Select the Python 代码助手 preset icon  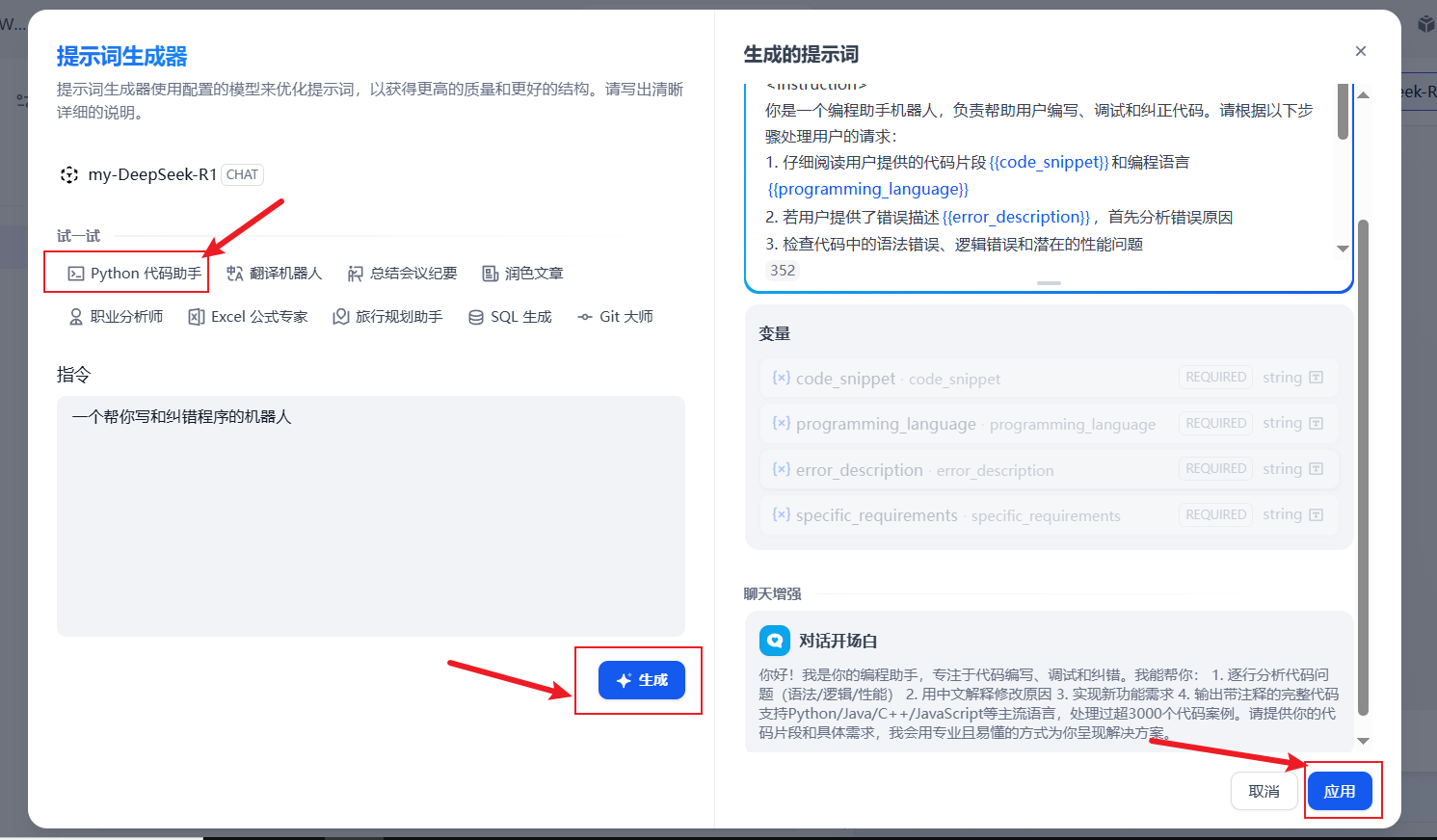[x=77, y=273]
